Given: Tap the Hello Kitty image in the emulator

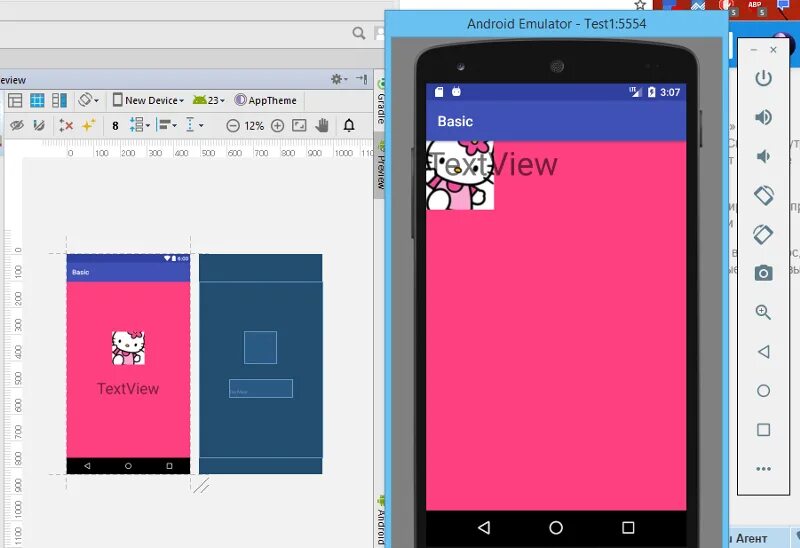Looking at the screenshot, I should tap(460, 176).
